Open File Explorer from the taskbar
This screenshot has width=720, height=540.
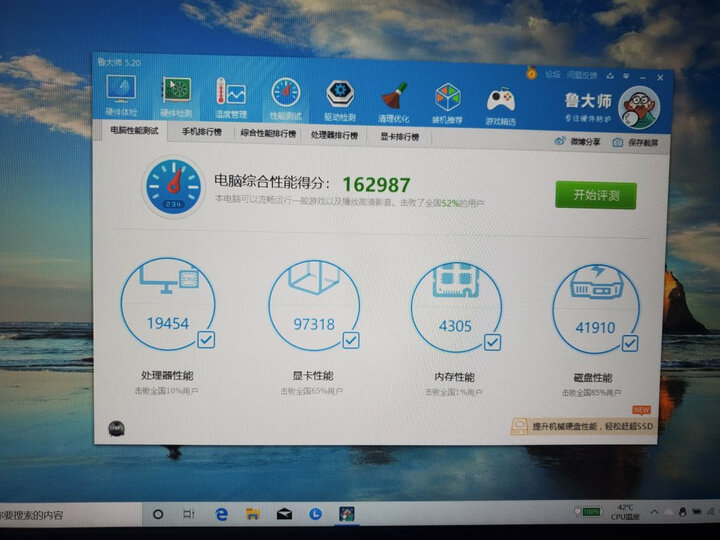point(253,514)
